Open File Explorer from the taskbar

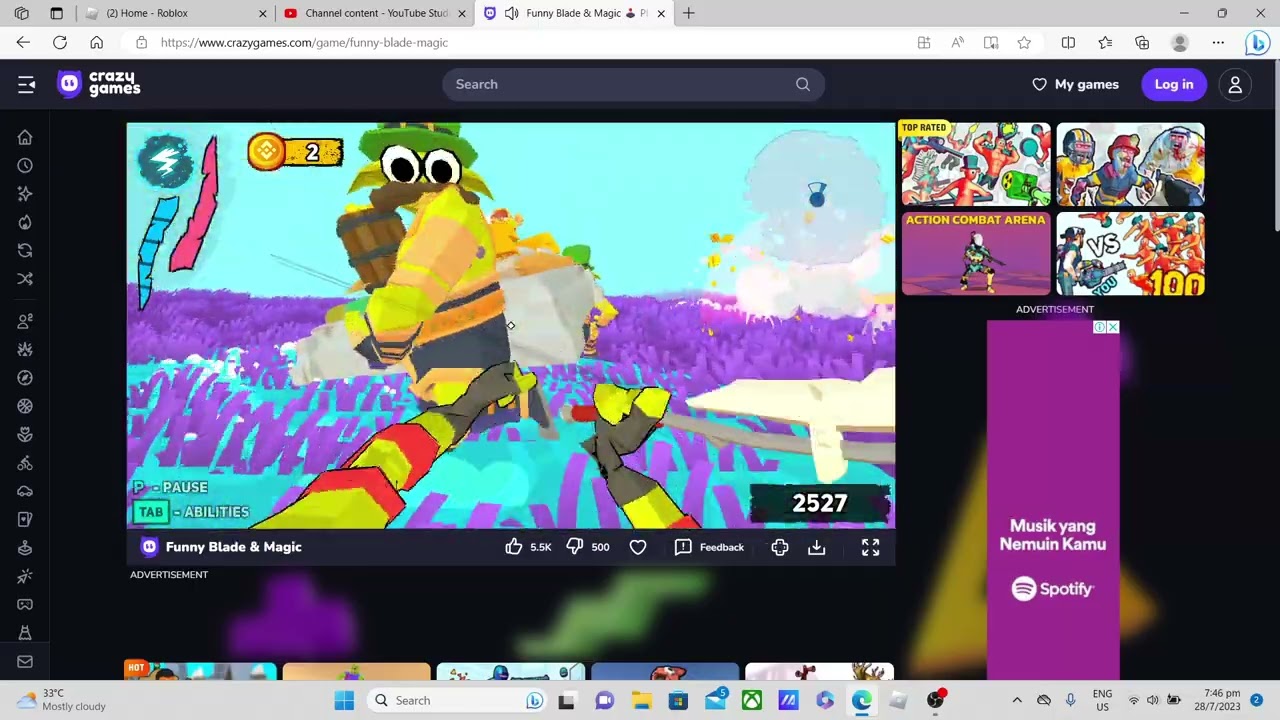pos(641,700)
